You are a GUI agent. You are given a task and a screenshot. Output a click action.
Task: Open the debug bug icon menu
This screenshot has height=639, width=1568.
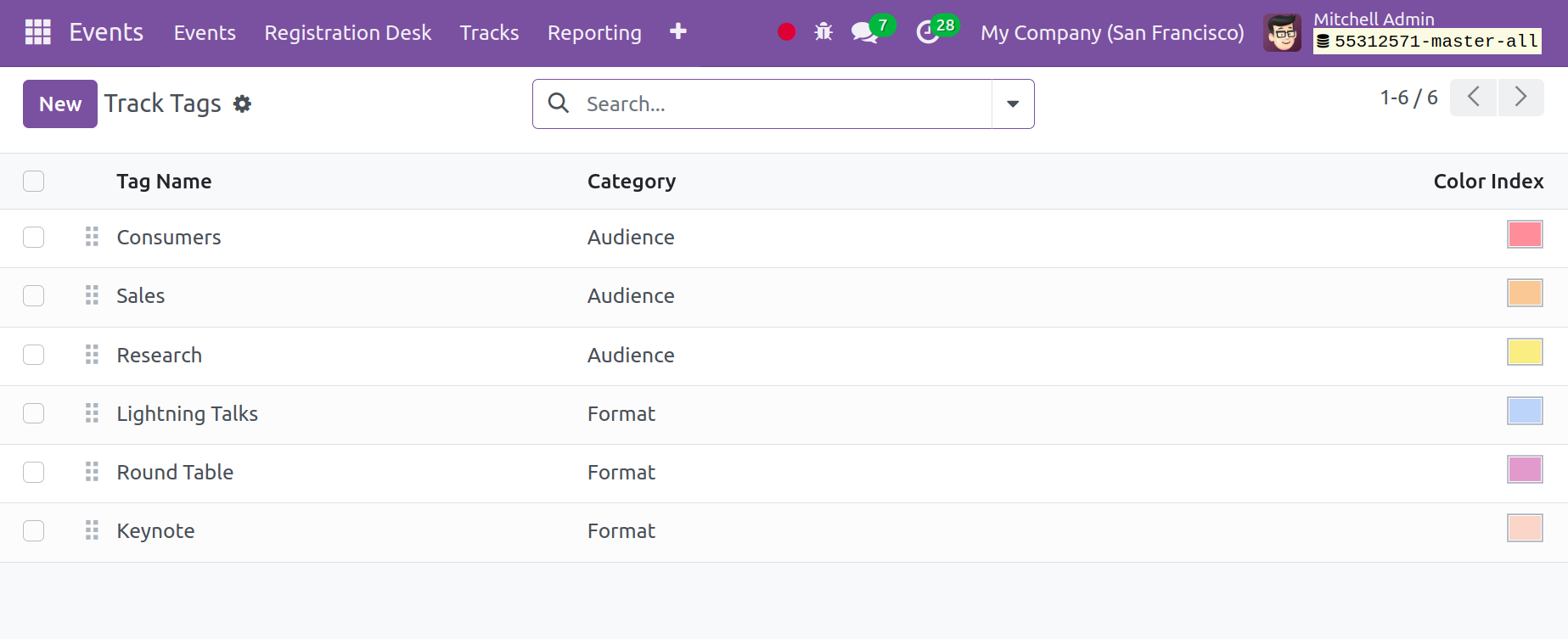pyautogui.click(x=823, y=32)
